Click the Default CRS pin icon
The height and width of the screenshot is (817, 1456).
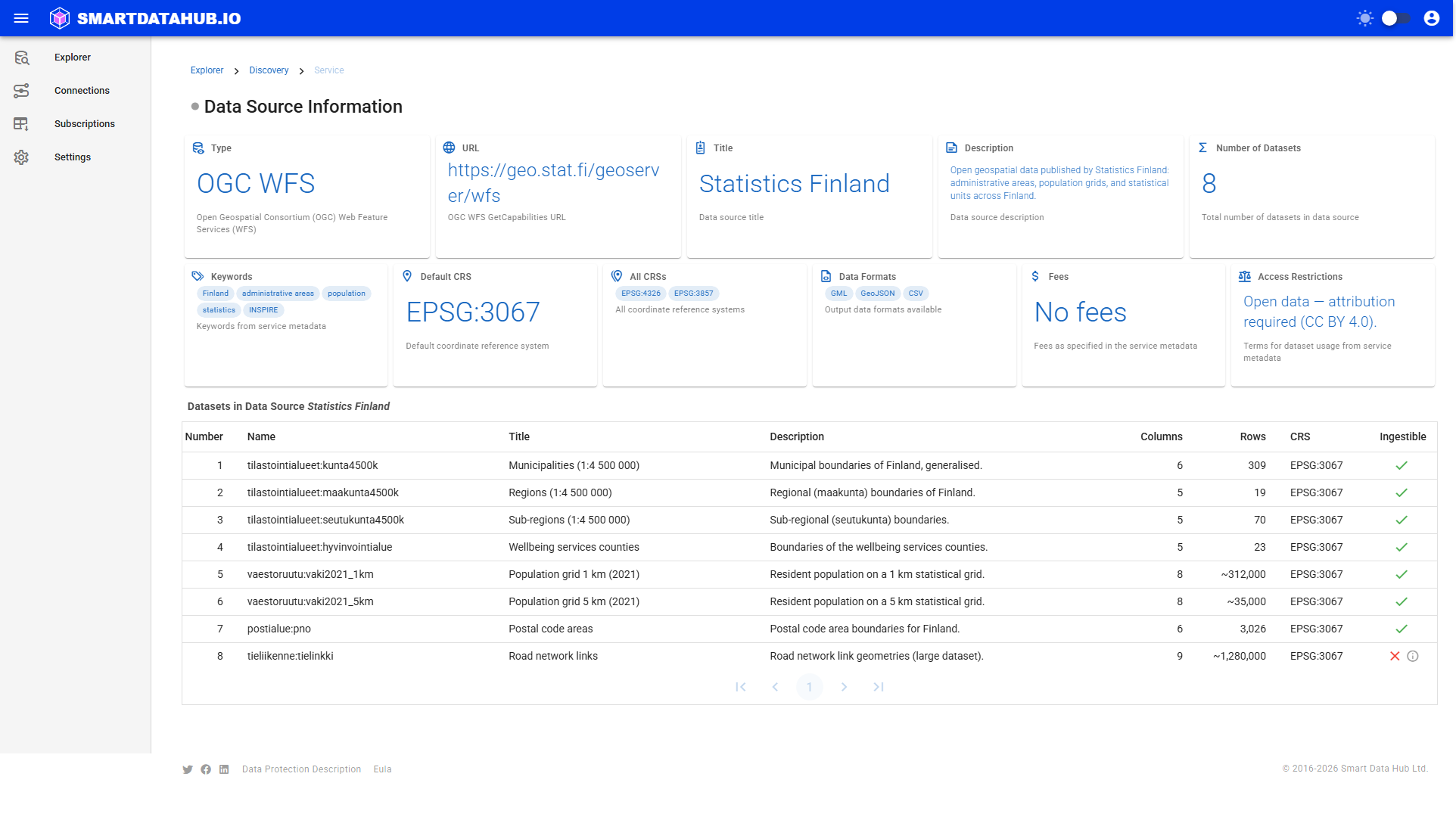point(407,276)
